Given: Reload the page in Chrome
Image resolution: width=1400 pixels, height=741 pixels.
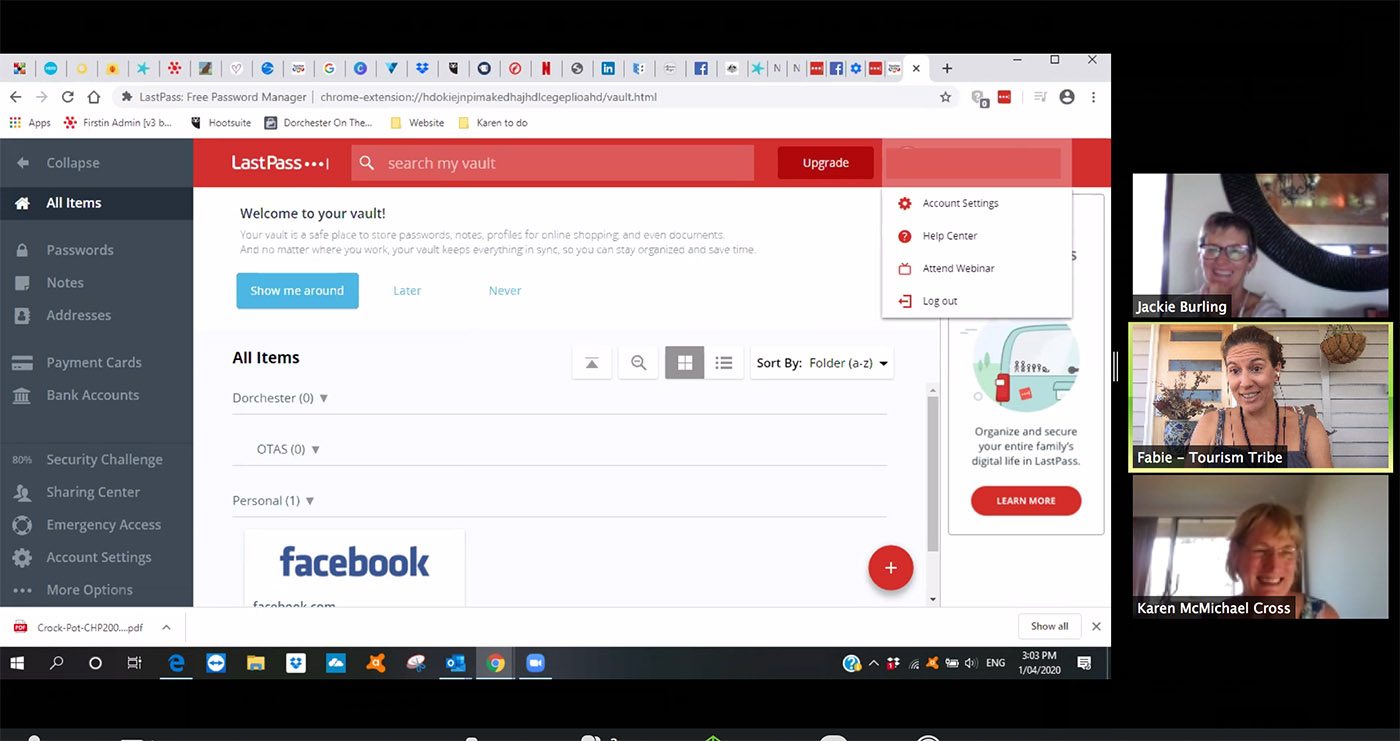Looking at the screenshot, I should (67, 97).
